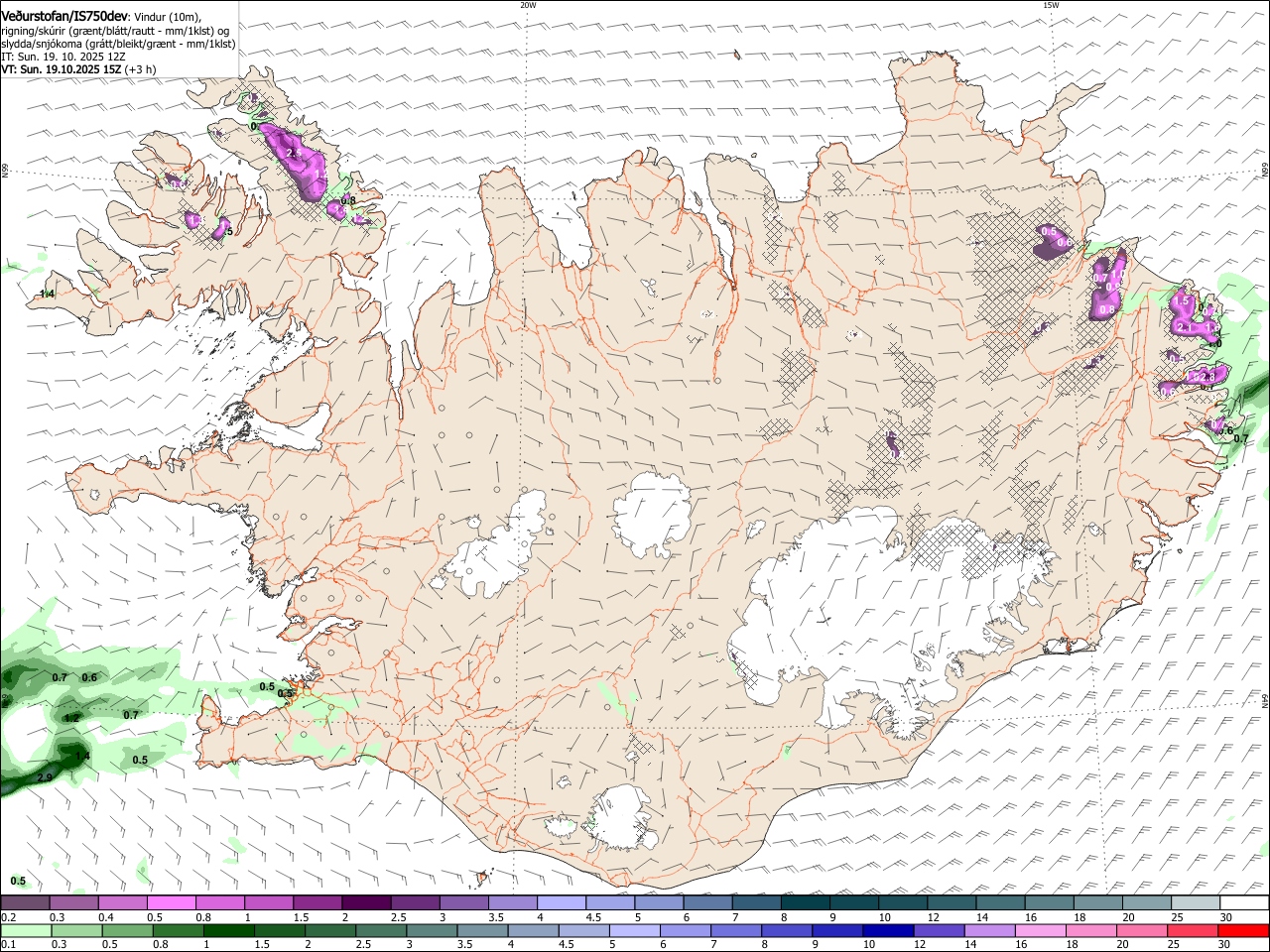The height and width of the screenshot is (952, 1270).
Task: Click the 'slydda/snjókoma' legend description line
Action: [118, 44]
